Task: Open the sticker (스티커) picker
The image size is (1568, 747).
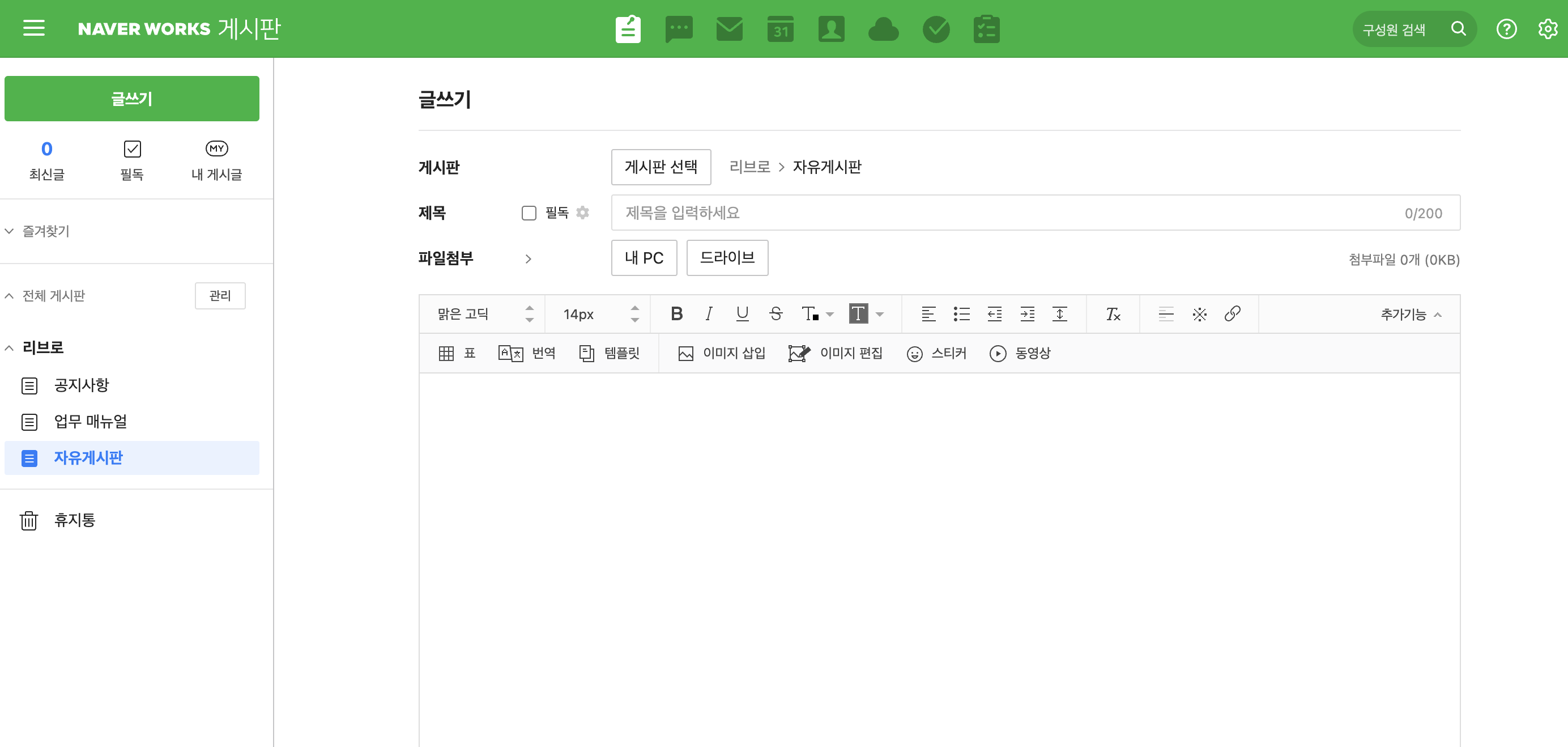Action: (x=936, y=353)
